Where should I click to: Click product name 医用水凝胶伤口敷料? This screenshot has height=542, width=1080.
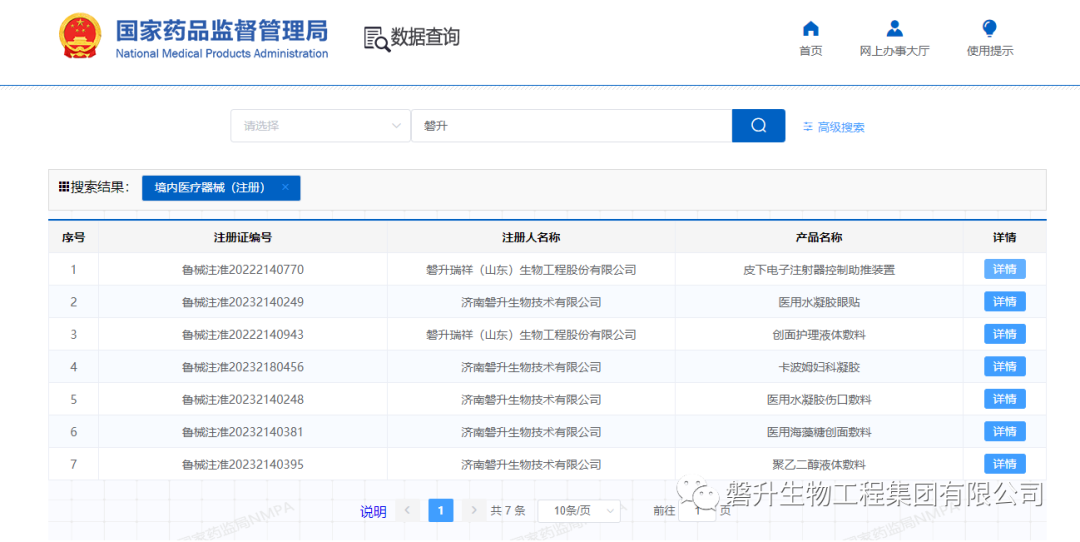click(819, 399)
